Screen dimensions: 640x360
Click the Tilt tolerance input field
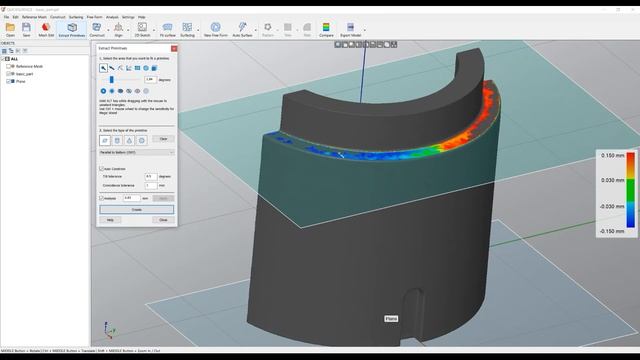pyautogui.click(x=151, y=176)
